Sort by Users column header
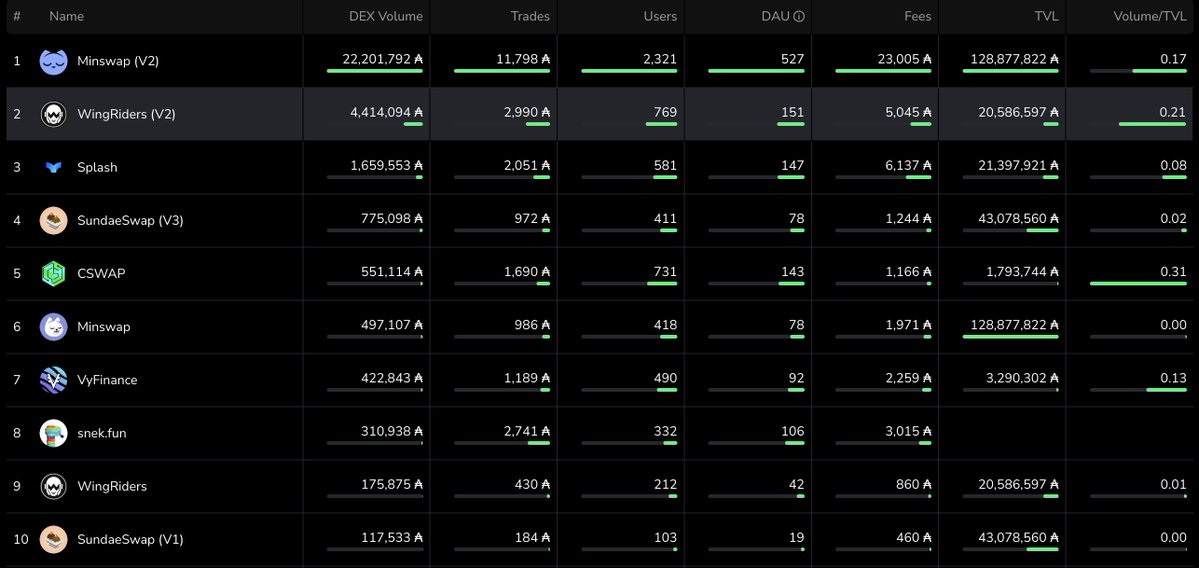 [660, 16]
